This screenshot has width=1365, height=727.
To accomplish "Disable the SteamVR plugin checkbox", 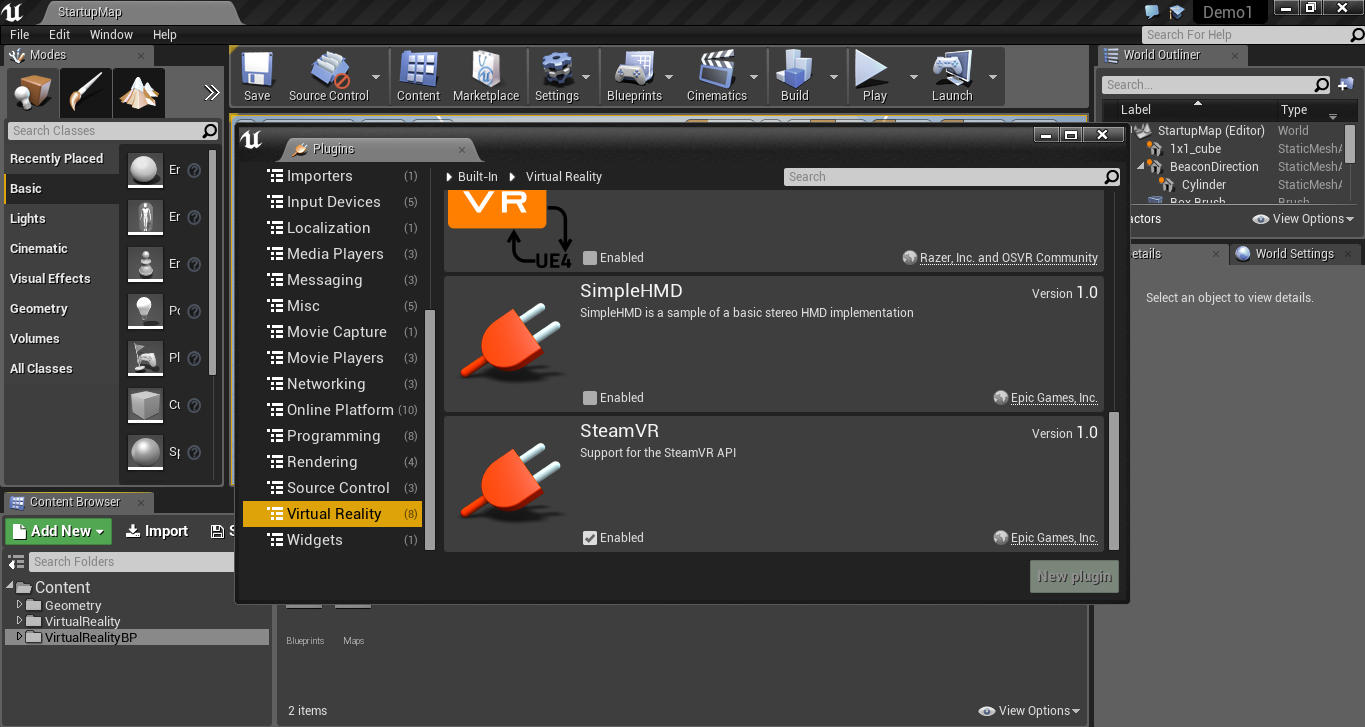I will point(590,538).
